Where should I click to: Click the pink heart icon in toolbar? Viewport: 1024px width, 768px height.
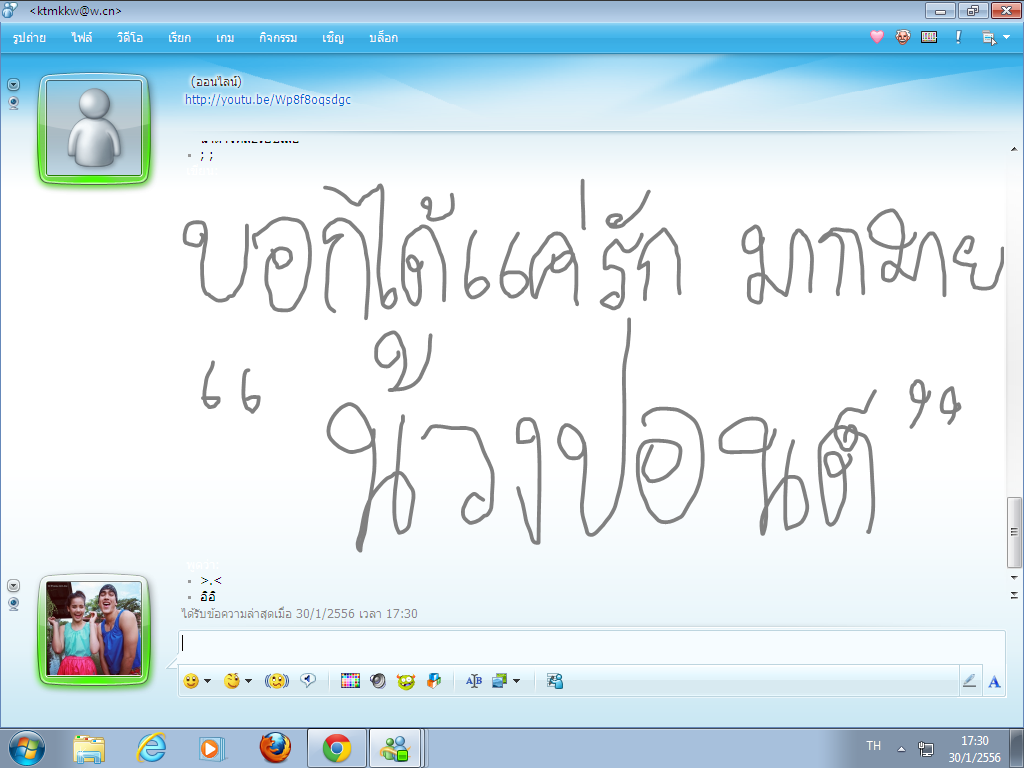877,37
